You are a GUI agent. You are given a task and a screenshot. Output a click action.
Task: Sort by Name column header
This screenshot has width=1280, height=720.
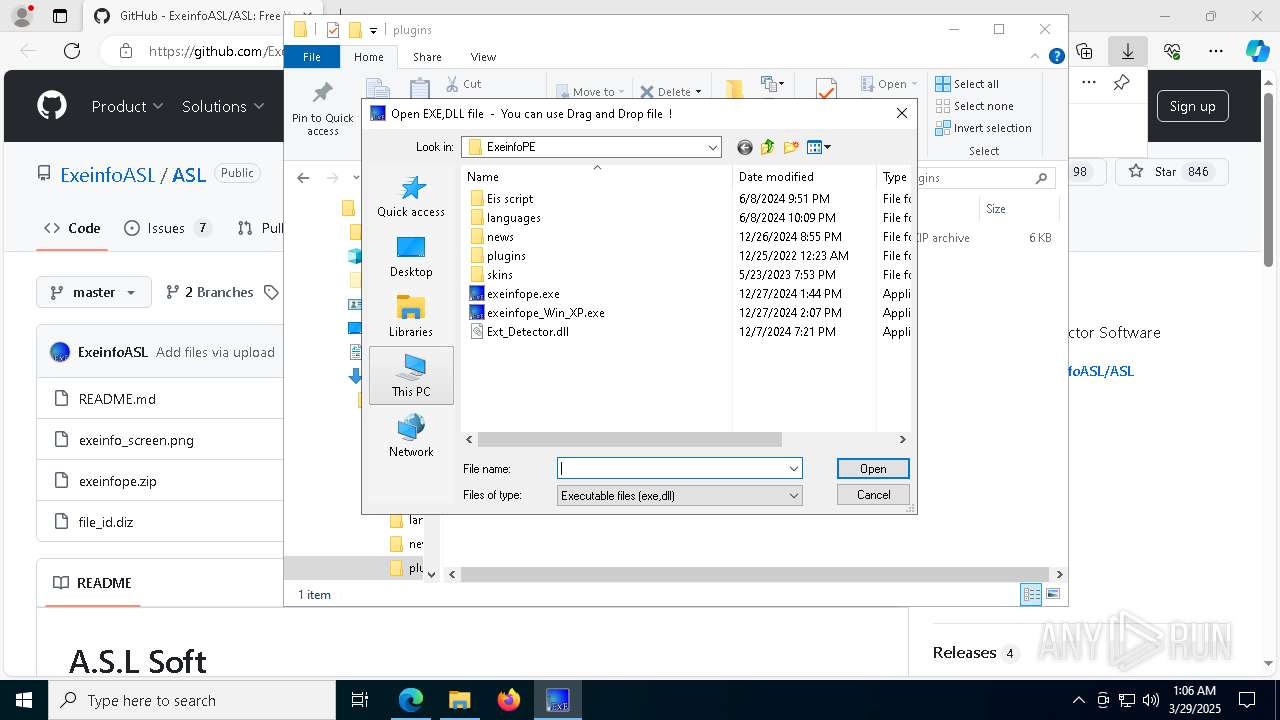pos(597,176)
